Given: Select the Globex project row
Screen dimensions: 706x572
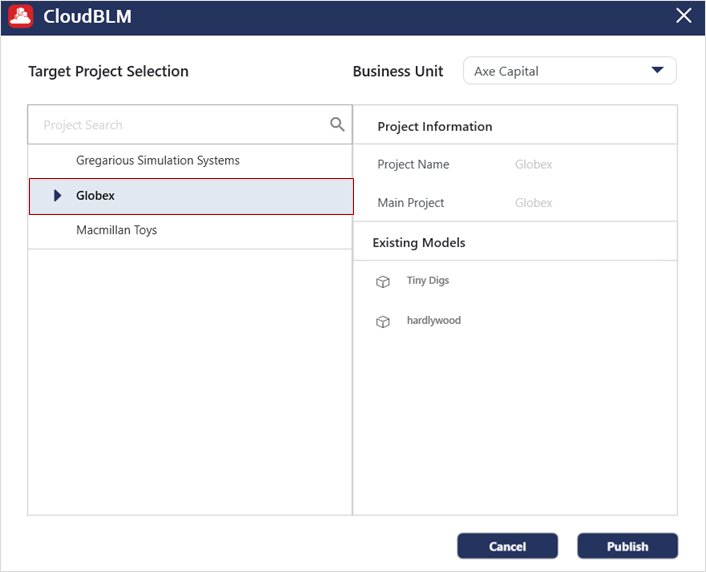Looking at the screenshot, I should tap(191, 196).
